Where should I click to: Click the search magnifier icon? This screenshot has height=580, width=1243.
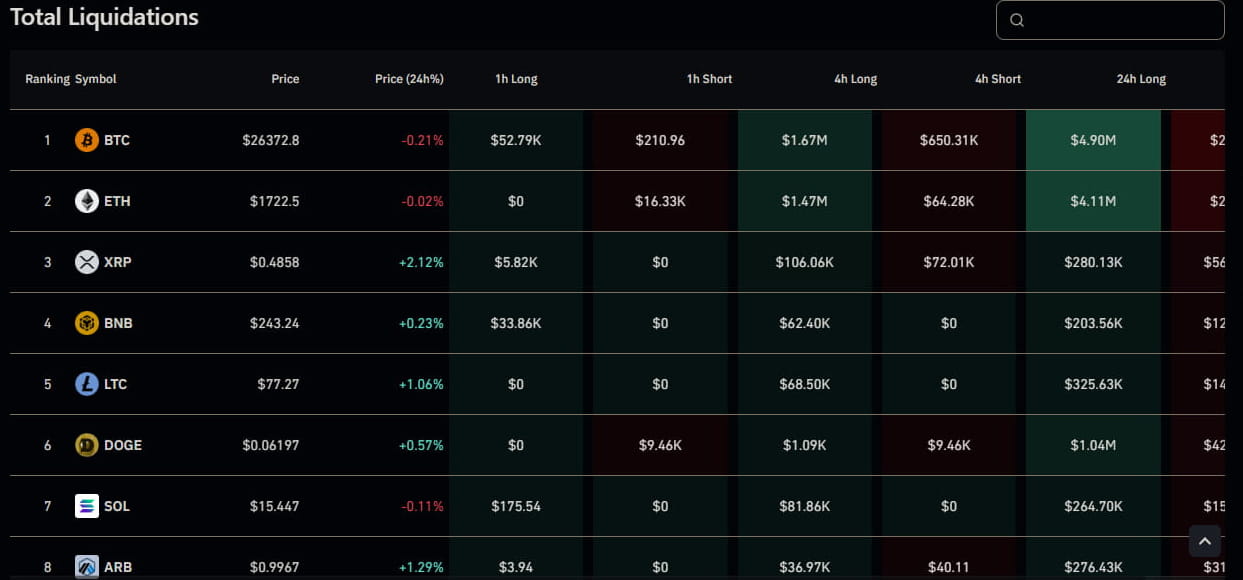click(1017, 20)
